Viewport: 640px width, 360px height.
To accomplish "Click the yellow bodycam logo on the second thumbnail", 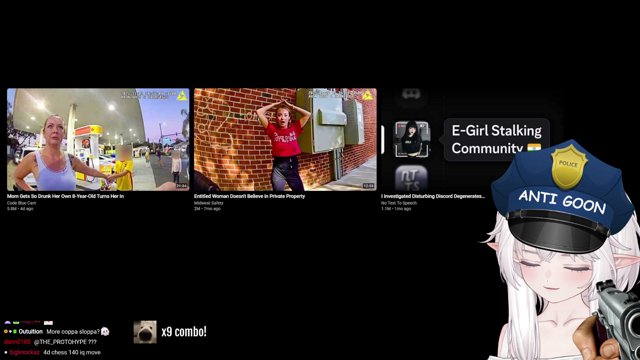I will coord(368,96).
